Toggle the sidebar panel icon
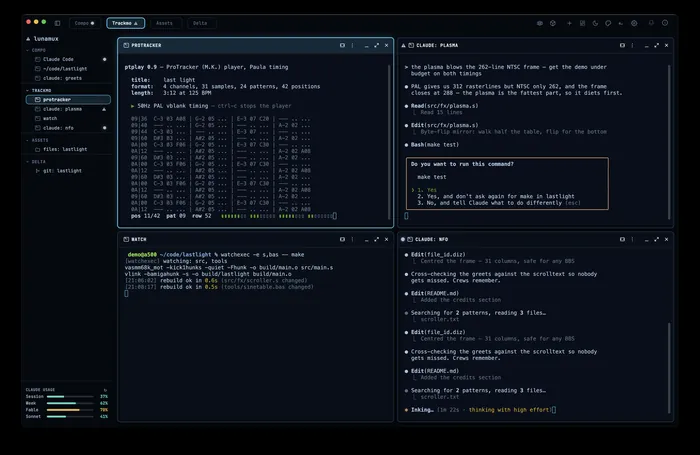Image resolution: width=700 pixels, height=455 pixels. click(58, 23)
